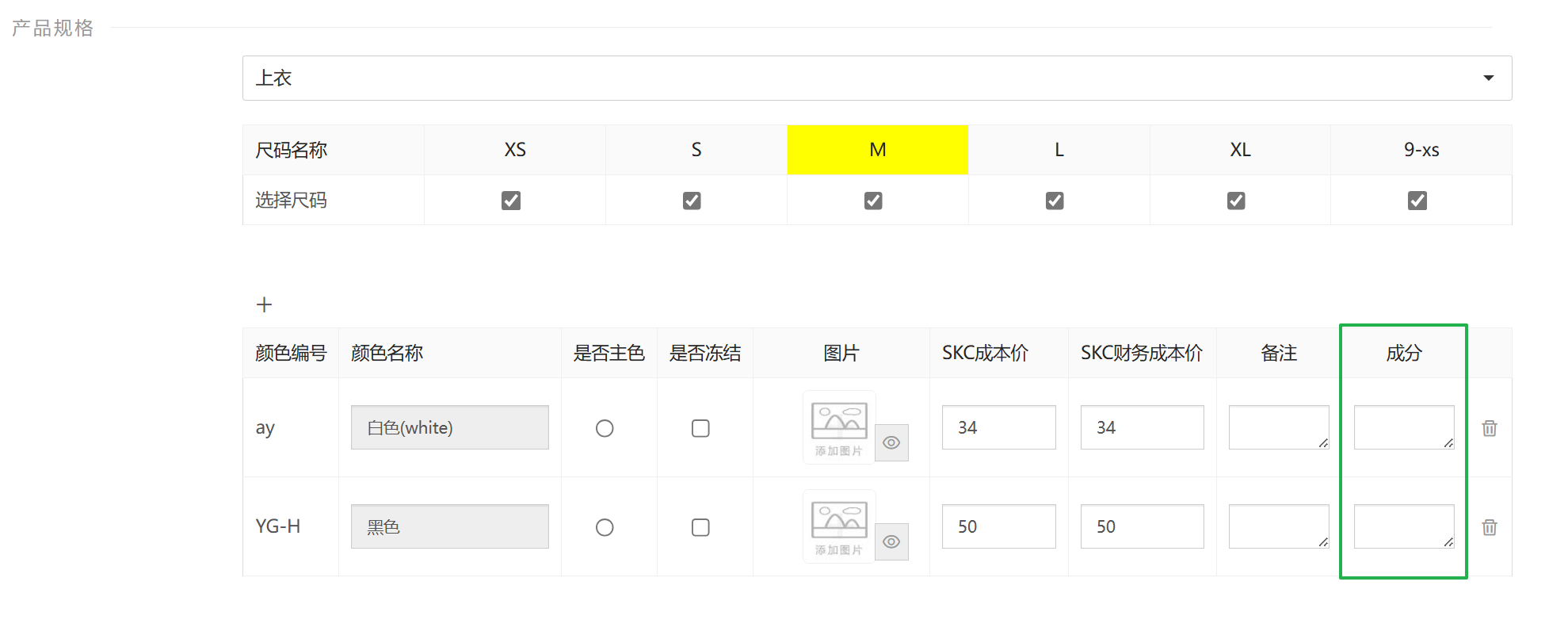Add image for the white color row
1568x639 pixels.
coord(838,427)
